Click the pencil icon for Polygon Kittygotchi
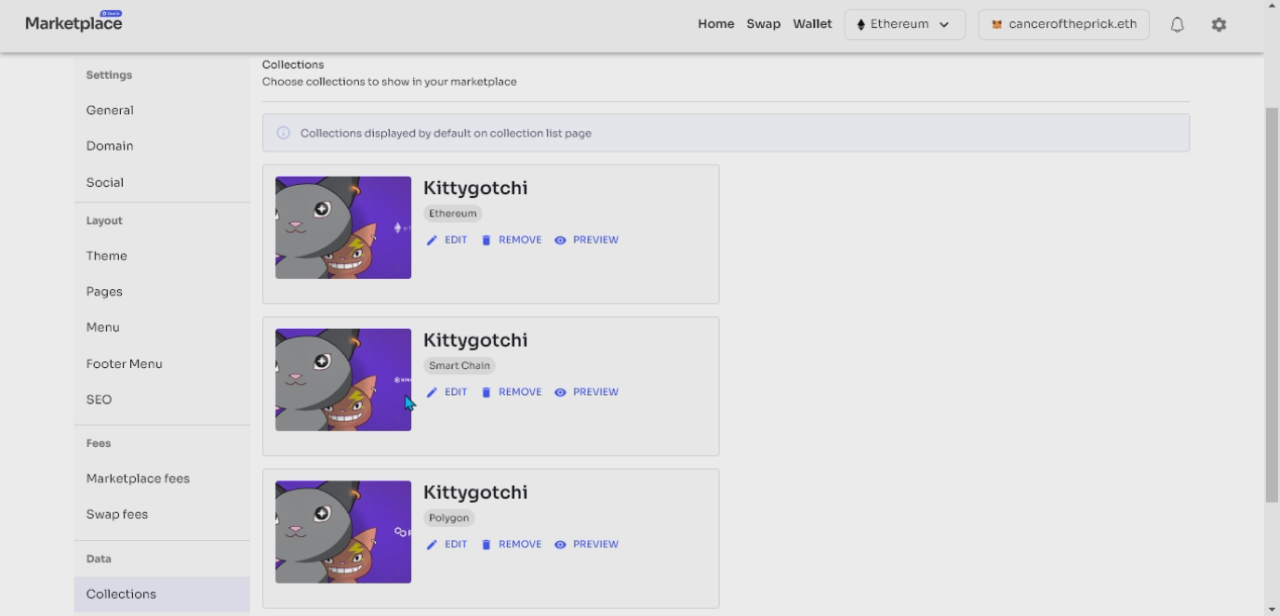Screen dimensions: 1280x616 (x=432, y=544)
